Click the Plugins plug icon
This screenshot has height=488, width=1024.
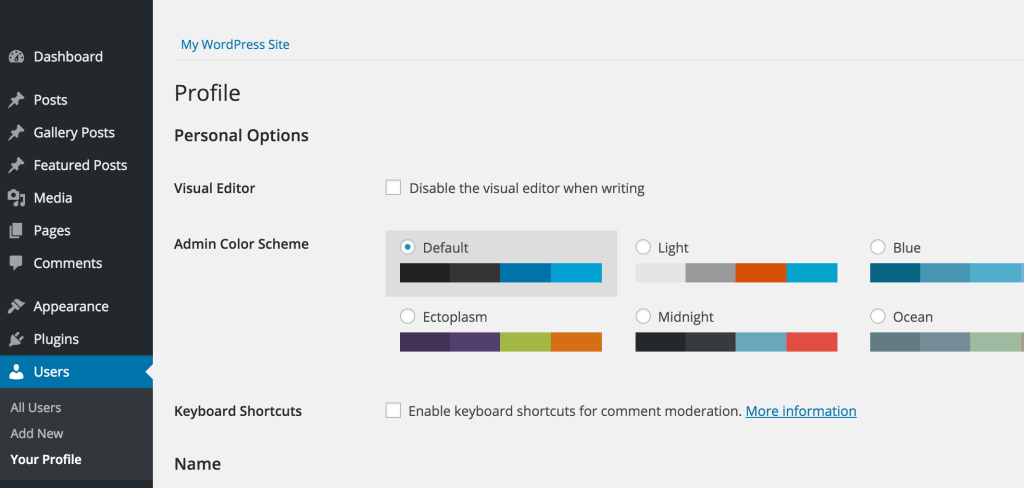16,339
